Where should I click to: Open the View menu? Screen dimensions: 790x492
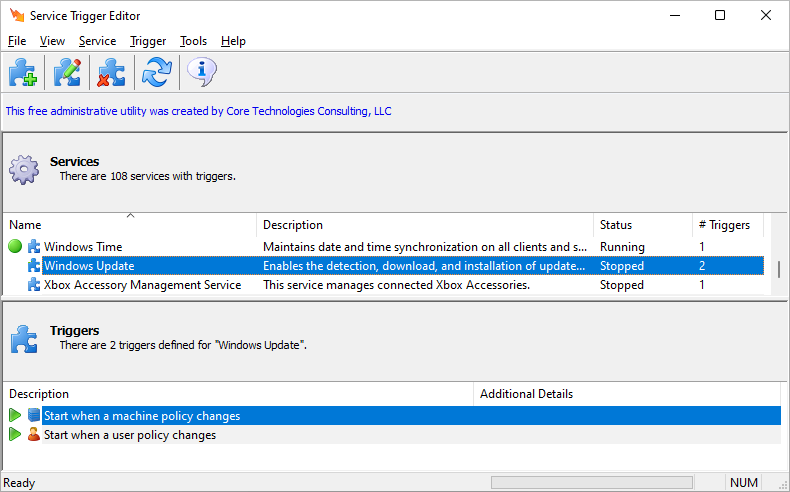coord(52,41)
